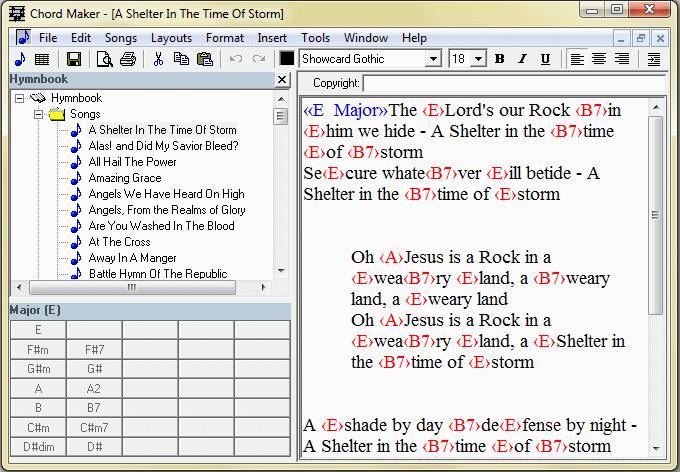Viewport: 680px width, 472px height.
Task: Insert the B7 chord from chord grid
Action: [x=94, y=408]
